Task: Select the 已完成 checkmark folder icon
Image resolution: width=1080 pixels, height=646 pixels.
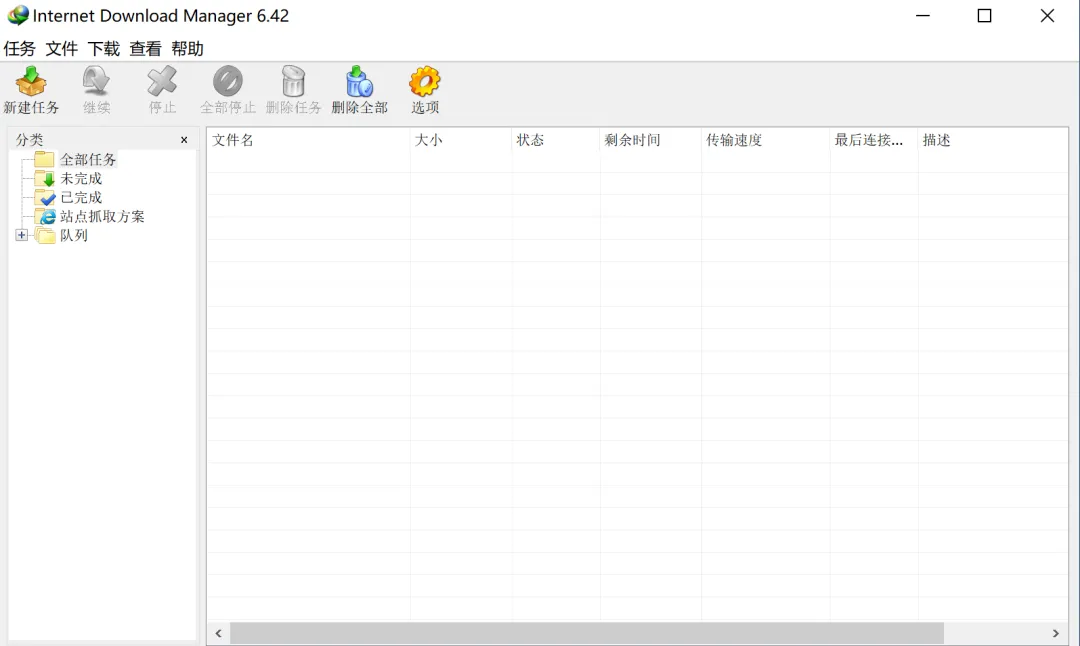Action: click(45, 198)
